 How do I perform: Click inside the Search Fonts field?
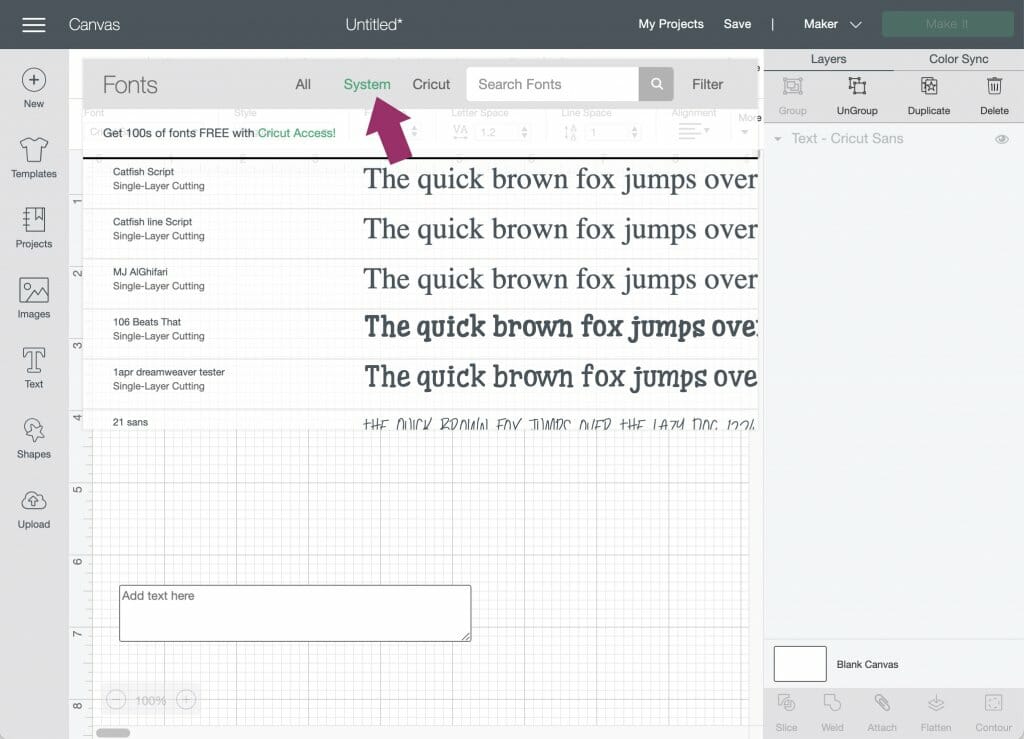551,84
